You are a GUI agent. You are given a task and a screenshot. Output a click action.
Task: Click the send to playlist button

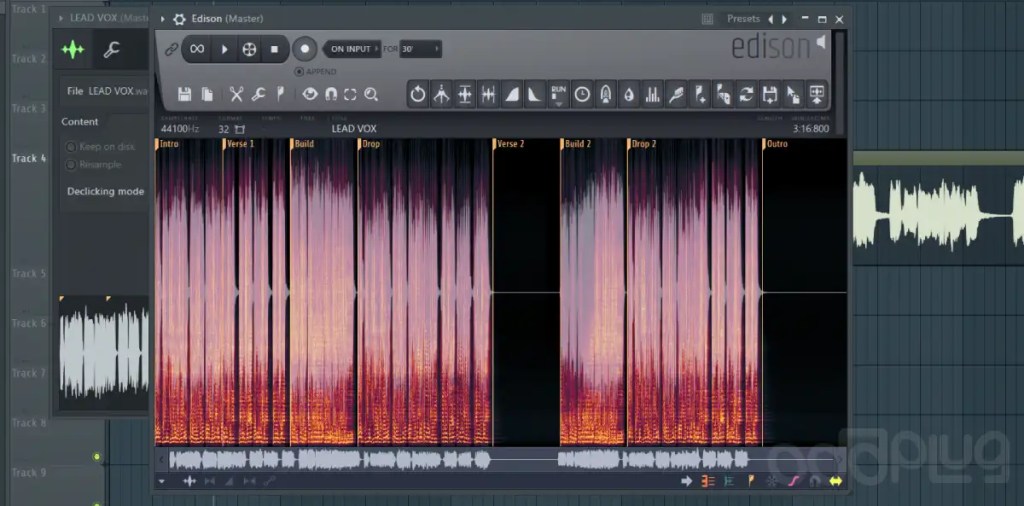[817, 95]
